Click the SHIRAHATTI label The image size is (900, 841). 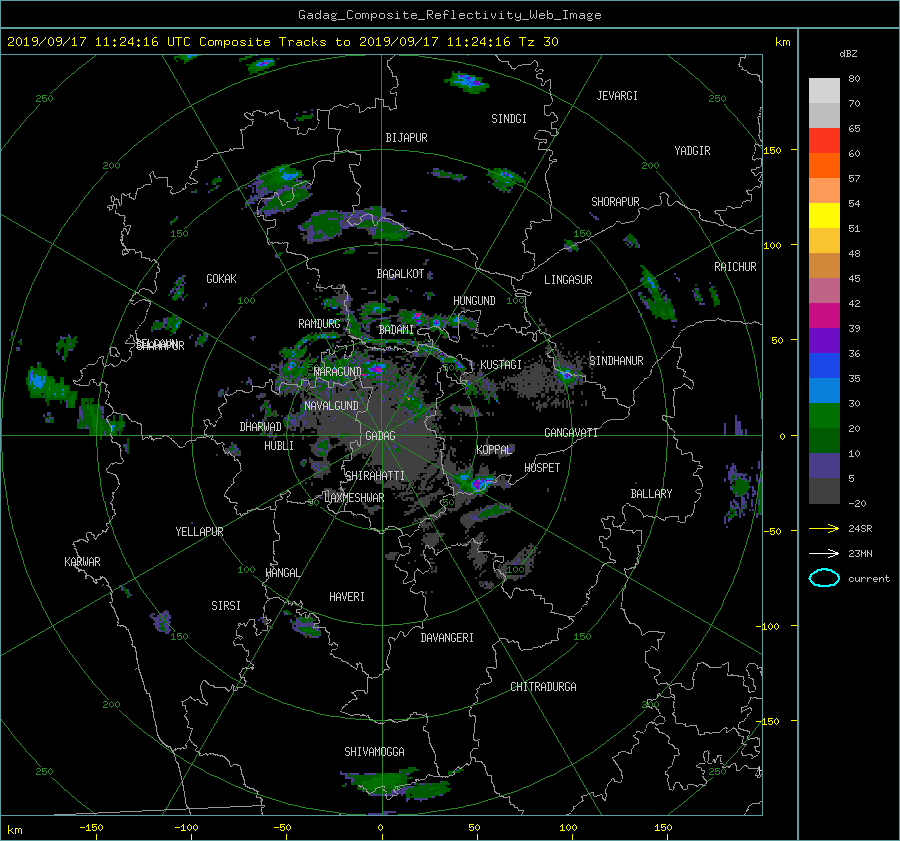[375, 476]
